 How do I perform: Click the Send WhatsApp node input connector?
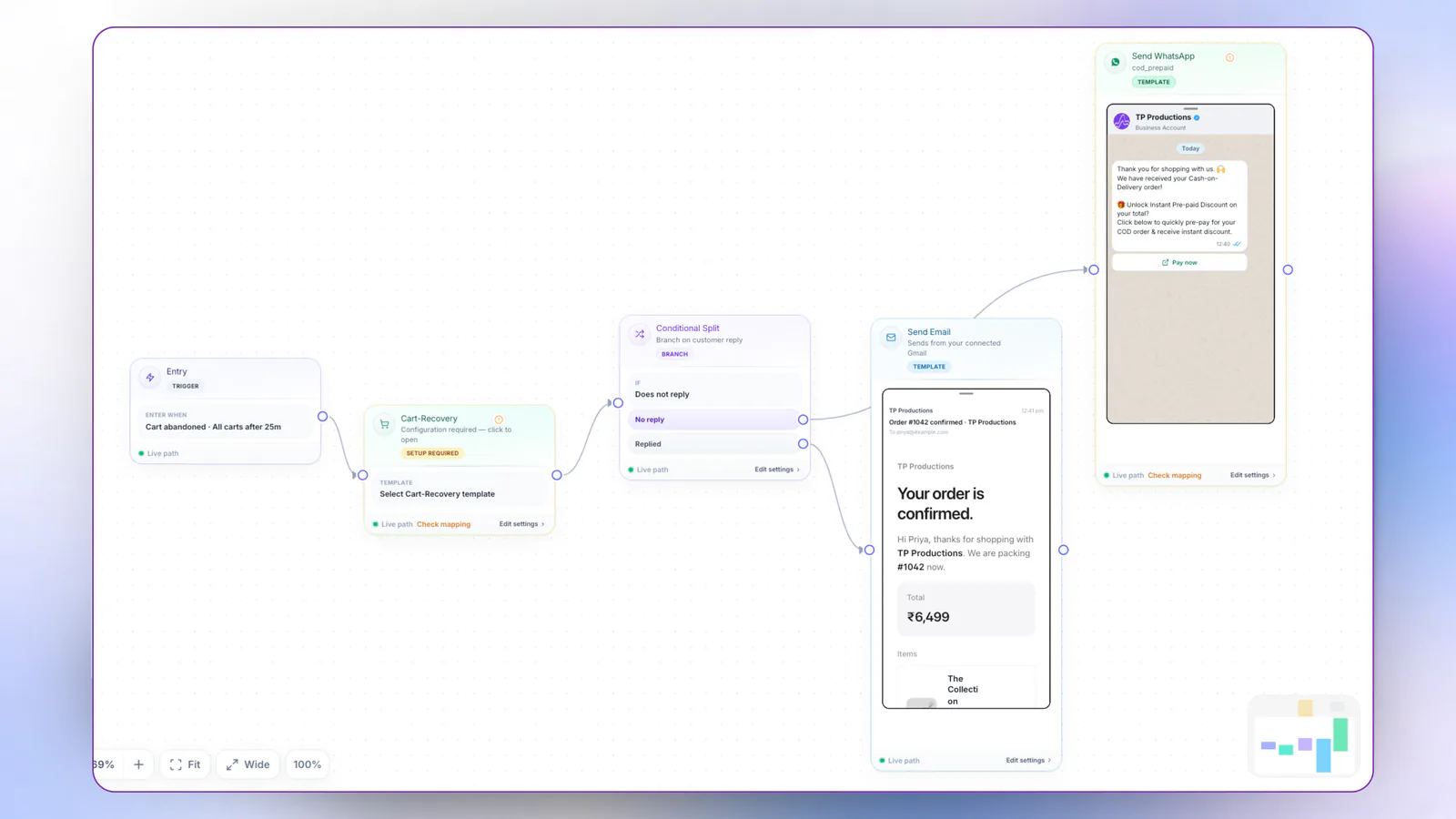coord(1094,269)
